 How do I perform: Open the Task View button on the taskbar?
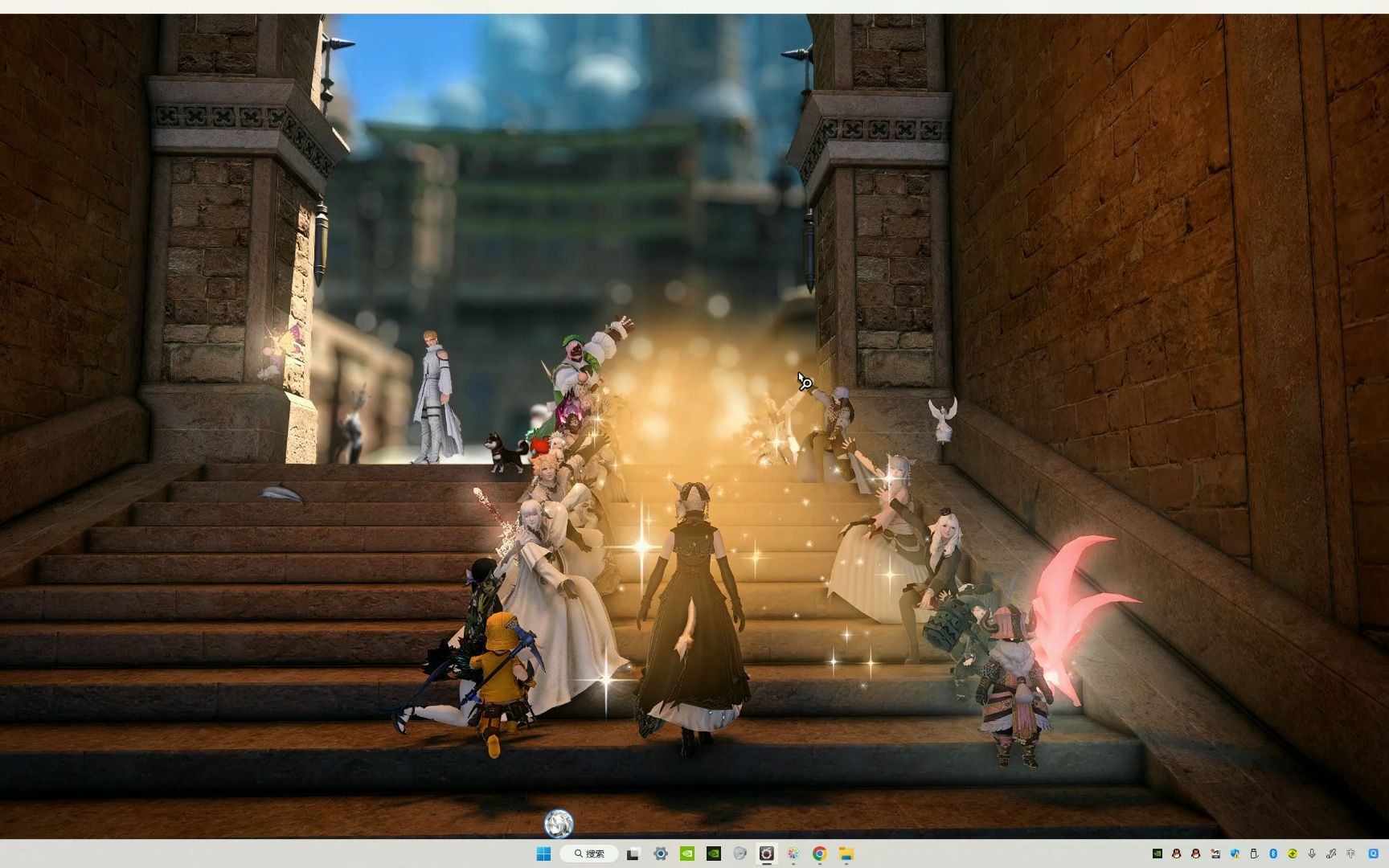coord(633,854)
